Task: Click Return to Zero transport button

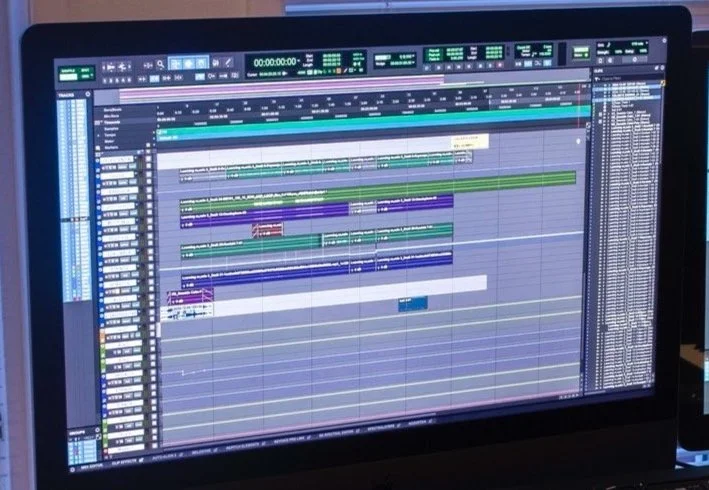Action: (x=438, y=67)
